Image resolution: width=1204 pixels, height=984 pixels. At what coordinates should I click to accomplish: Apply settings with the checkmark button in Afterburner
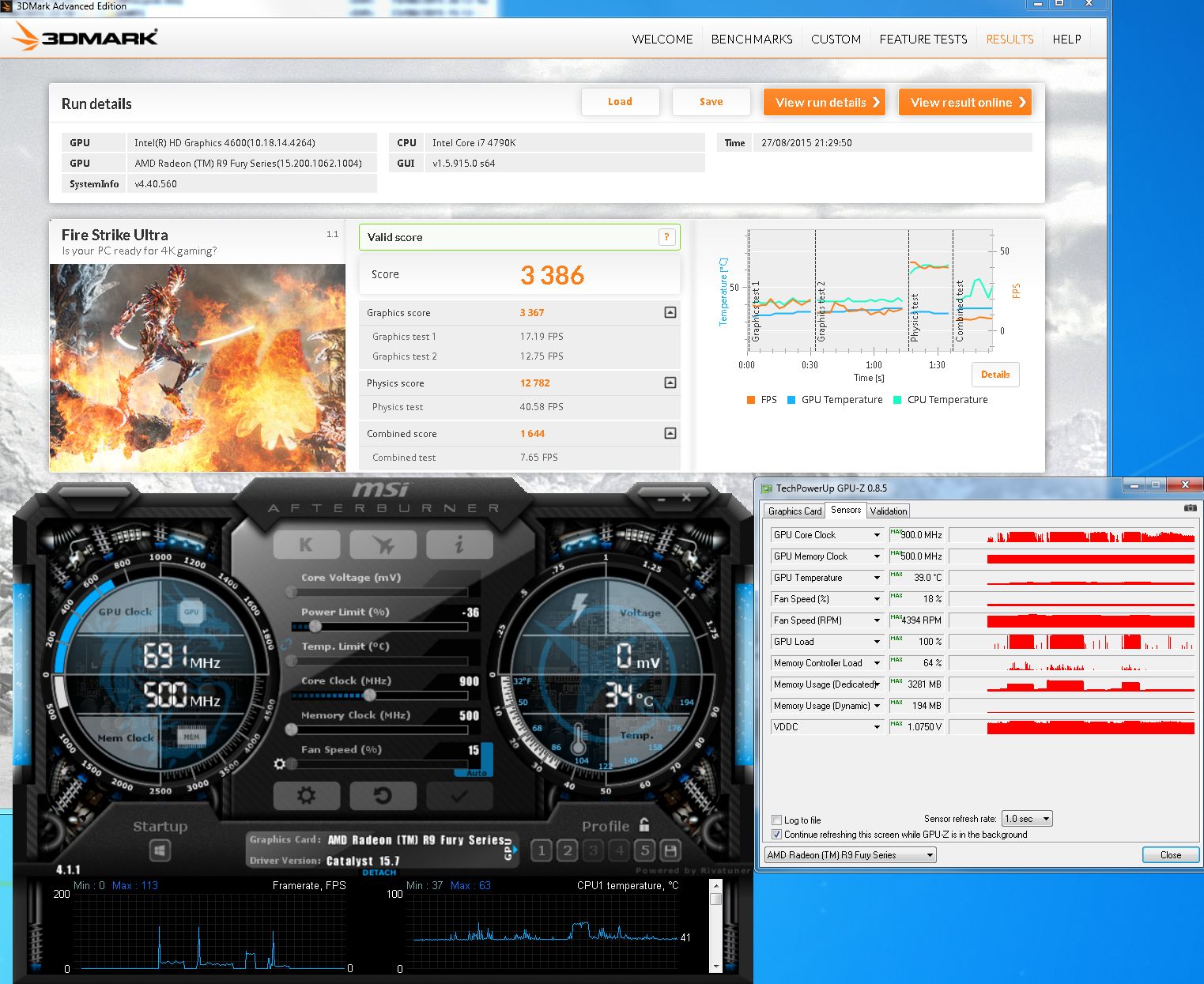tap(459, 795)
